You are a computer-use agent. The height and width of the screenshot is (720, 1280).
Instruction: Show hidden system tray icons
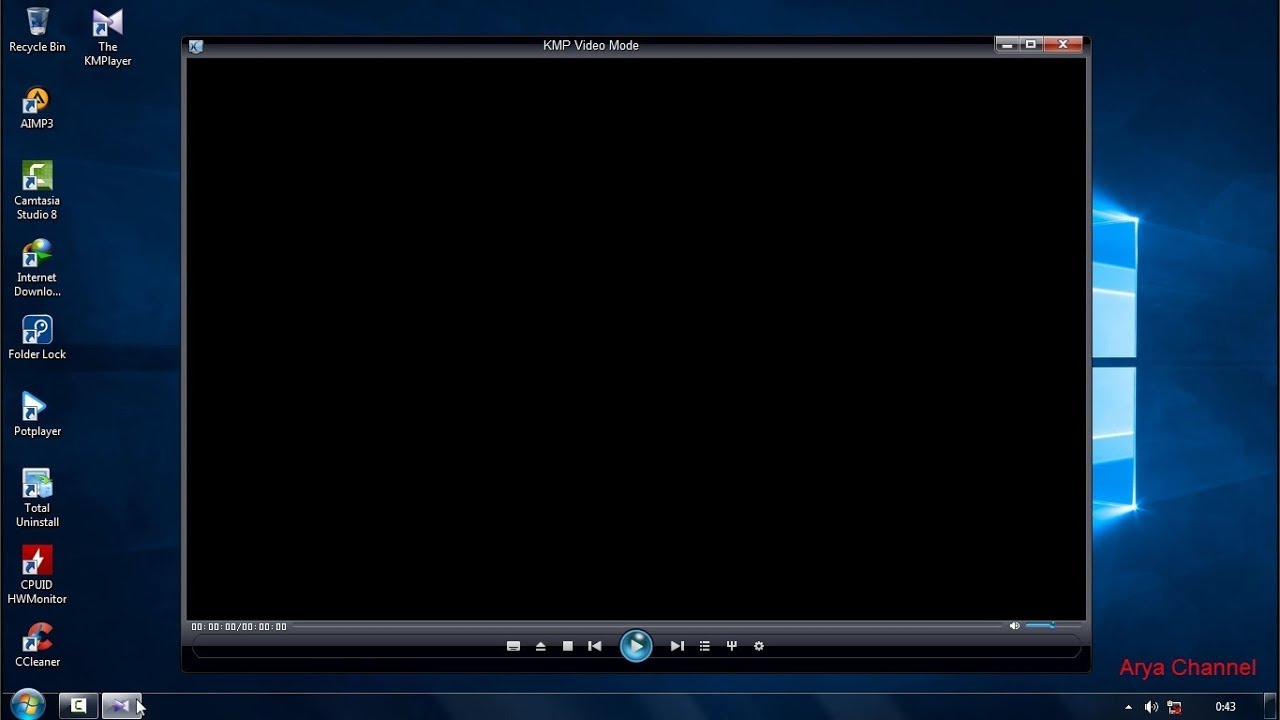pyautogui.click(x=1129, y=707)
